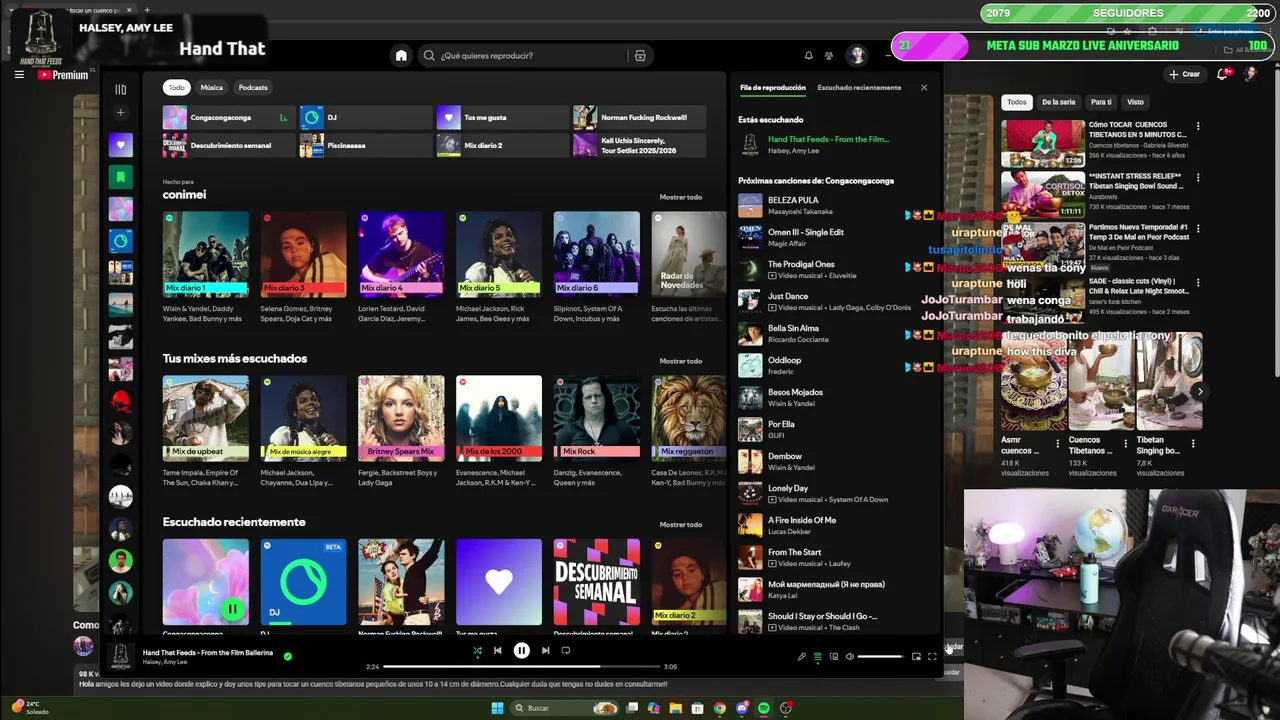The height and width of the screenshot is (720, 1280).
Task: Select the Todo filter chip in Spotify
Action: pos(176,88)
